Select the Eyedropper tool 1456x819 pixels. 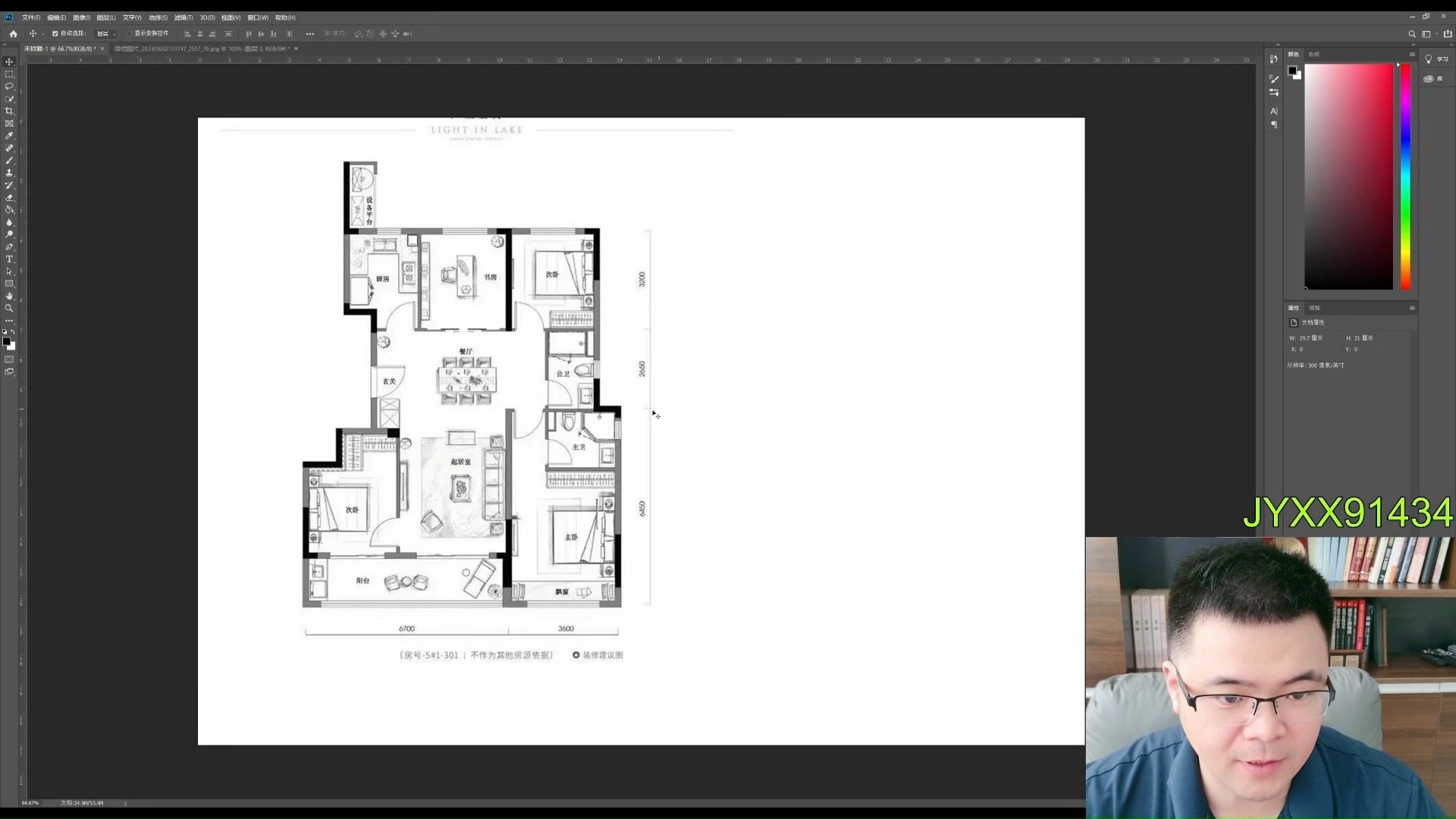(x=9, y=136)
